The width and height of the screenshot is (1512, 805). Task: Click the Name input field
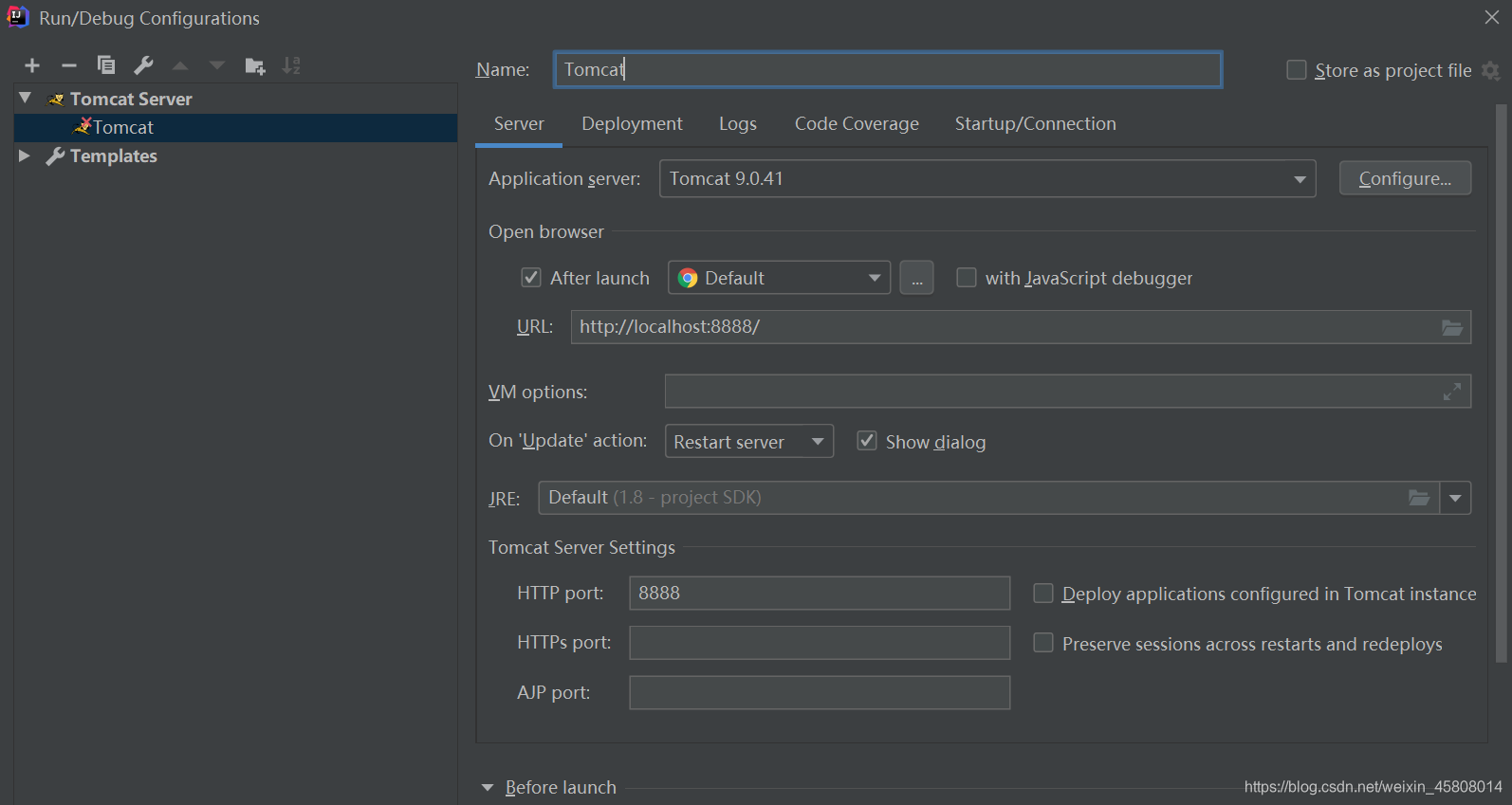click(x=888, y=69)
